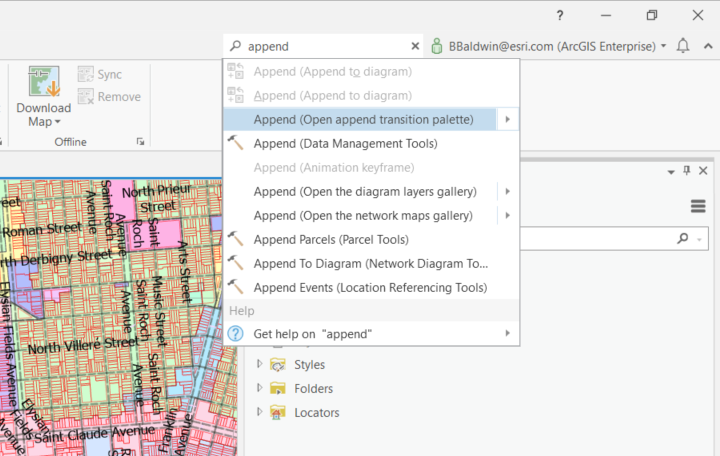Click the Remove button
This screenshot has width=720, height=456.
coord(109,97)
